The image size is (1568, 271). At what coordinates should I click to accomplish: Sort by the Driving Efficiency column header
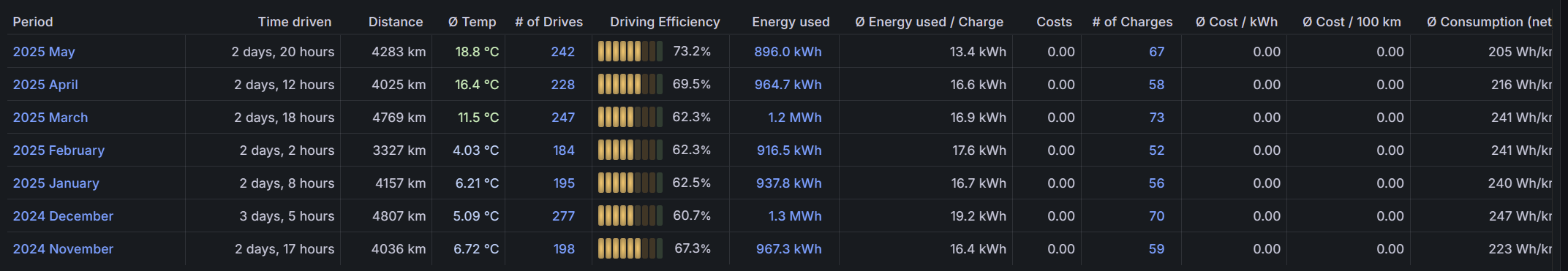click(x=665, y=22)
